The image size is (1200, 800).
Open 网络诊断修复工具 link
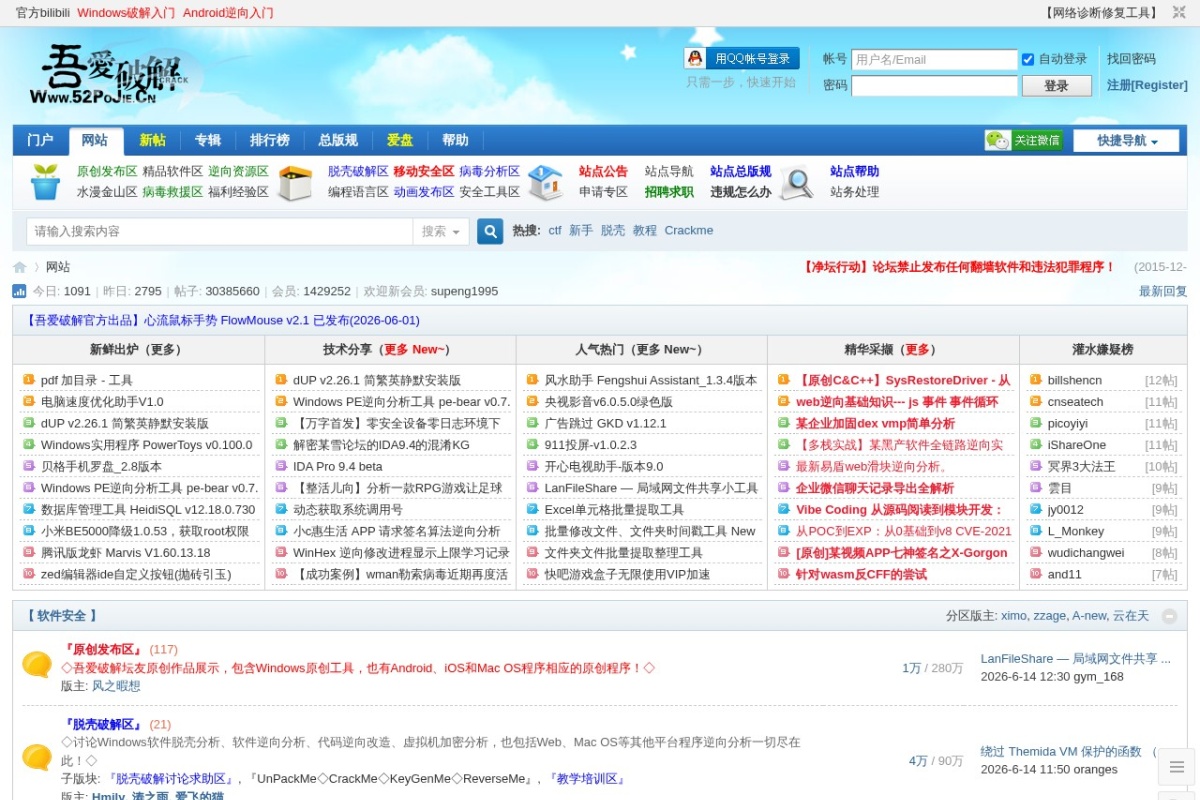coord(1101,13)
